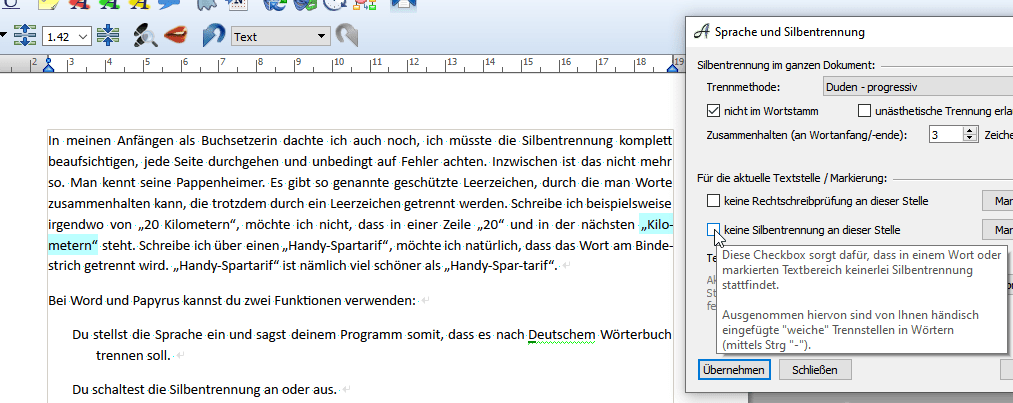
Task: Click the blue undo arrow icon
Action: point(213,36)
